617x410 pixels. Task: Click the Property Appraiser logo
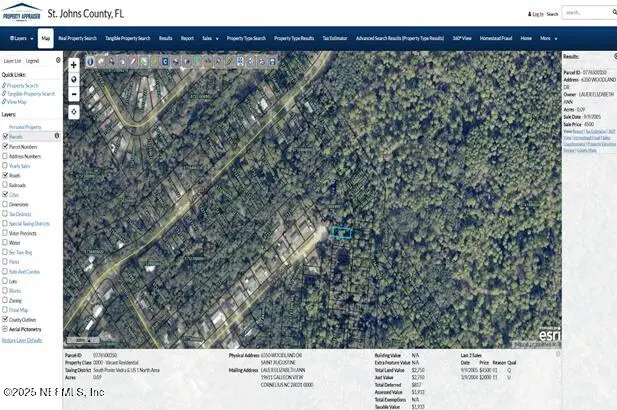[x=22, y=13]
